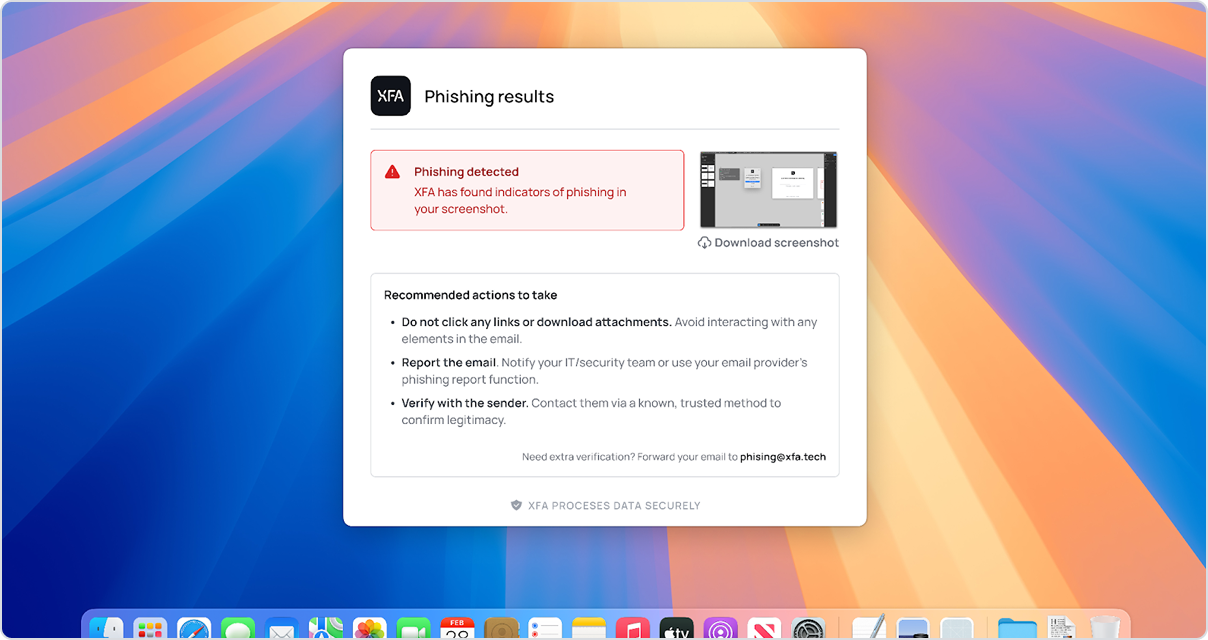Click the shield icon beside XFA PROCESES DATA SECURELY

coord(516,506)
